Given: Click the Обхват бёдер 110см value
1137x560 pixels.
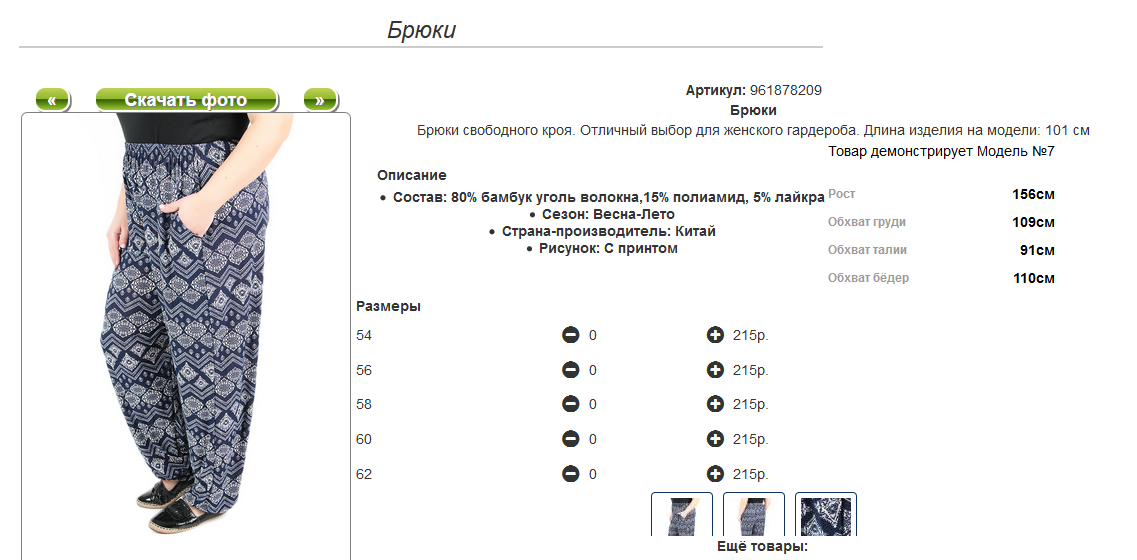Looking at the screenshot, I should [1034, 279].
